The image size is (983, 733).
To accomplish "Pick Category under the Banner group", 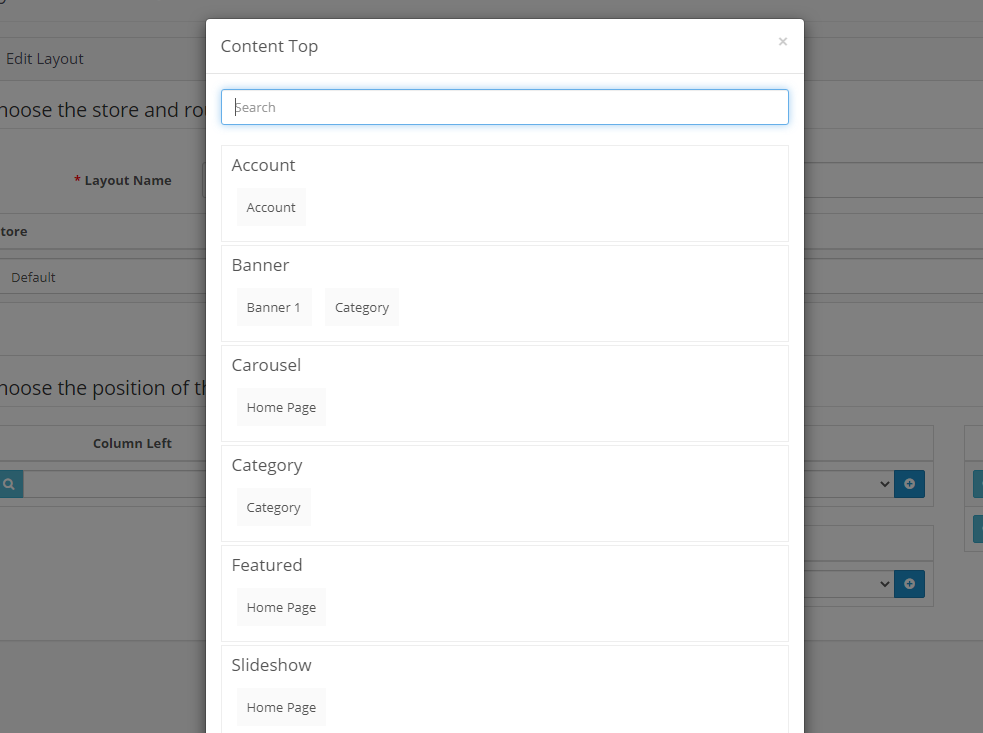I will [361, 307].
